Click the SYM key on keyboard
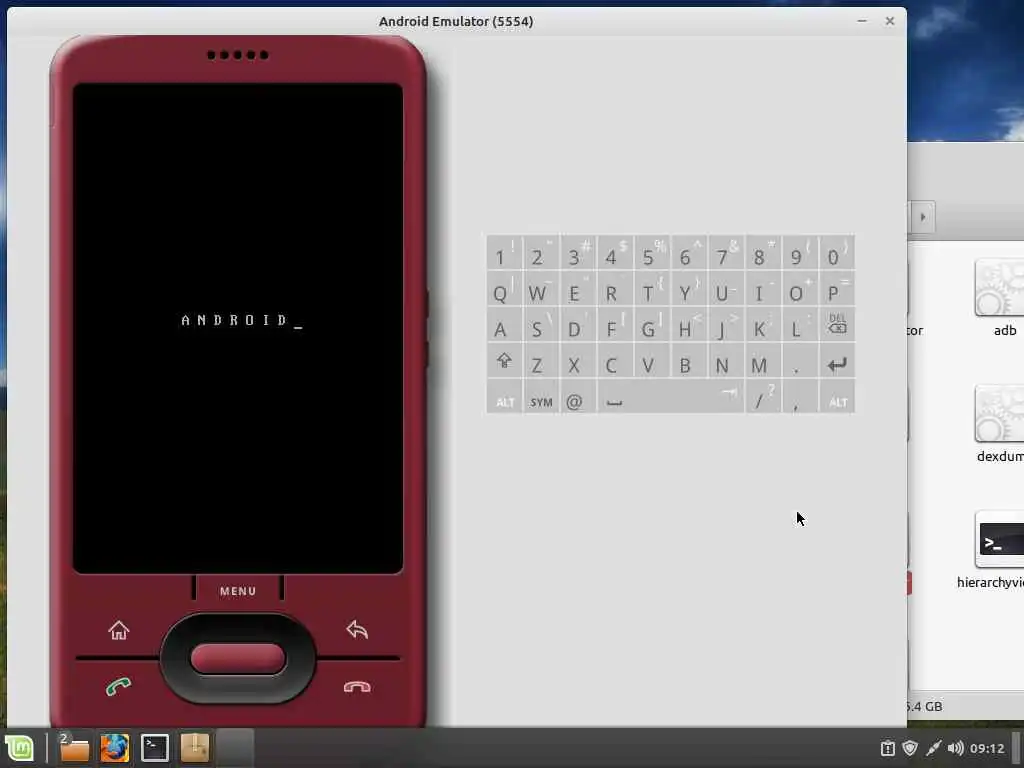This screenshot has width=1024, height=768. pos(541,397)
